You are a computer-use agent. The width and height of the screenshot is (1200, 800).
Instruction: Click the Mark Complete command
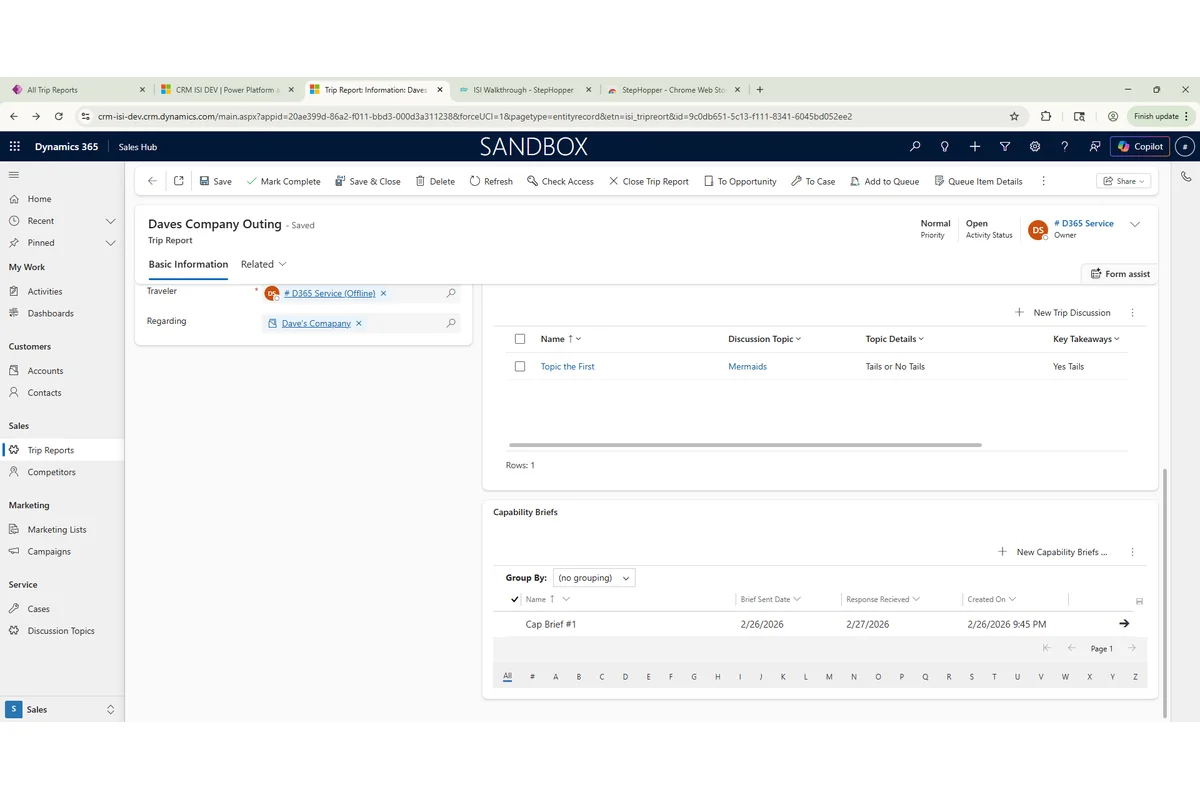(283, 181)
